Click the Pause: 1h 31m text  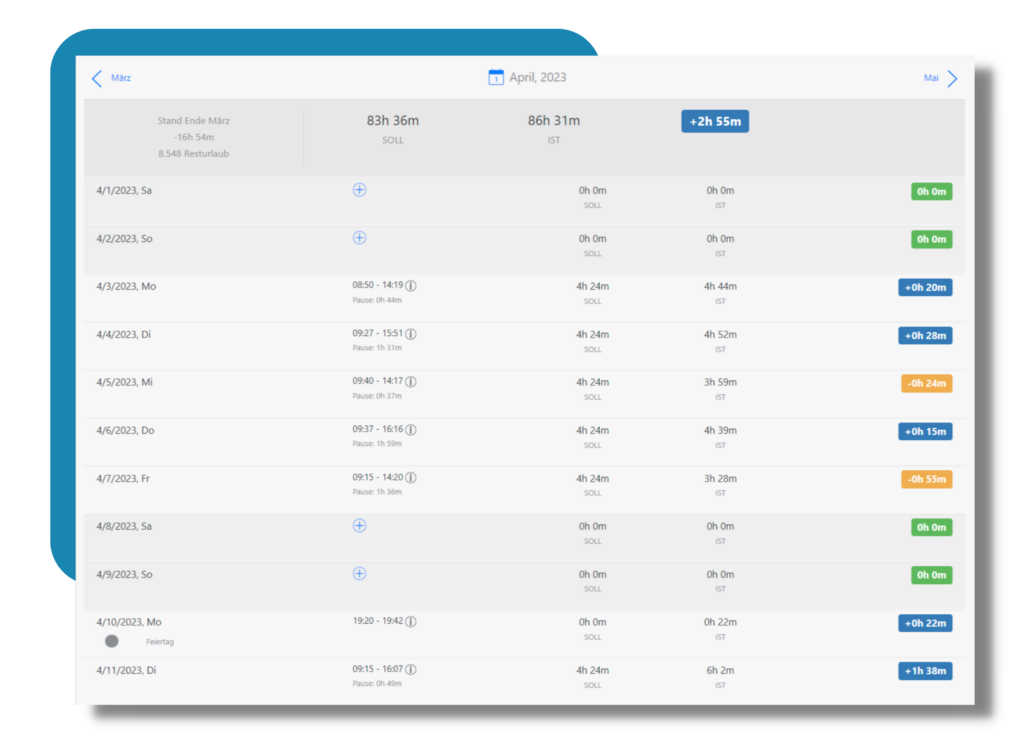click(x=377, y=348)
